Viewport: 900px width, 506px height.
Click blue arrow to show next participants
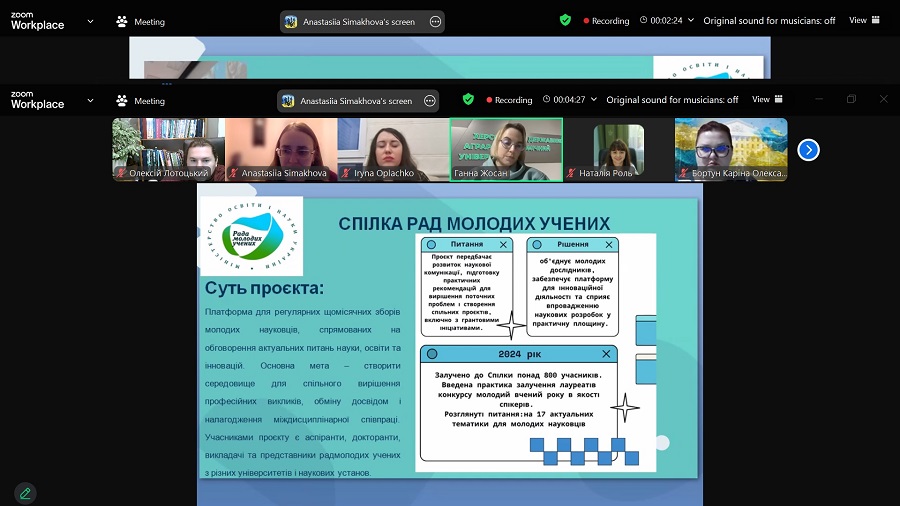(x=808, y=150)
